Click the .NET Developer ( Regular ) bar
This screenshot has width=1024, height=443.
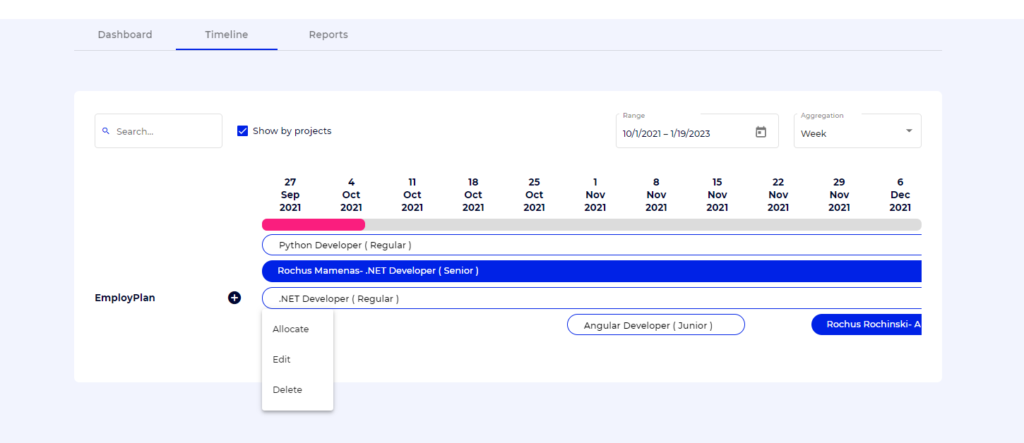592,298
